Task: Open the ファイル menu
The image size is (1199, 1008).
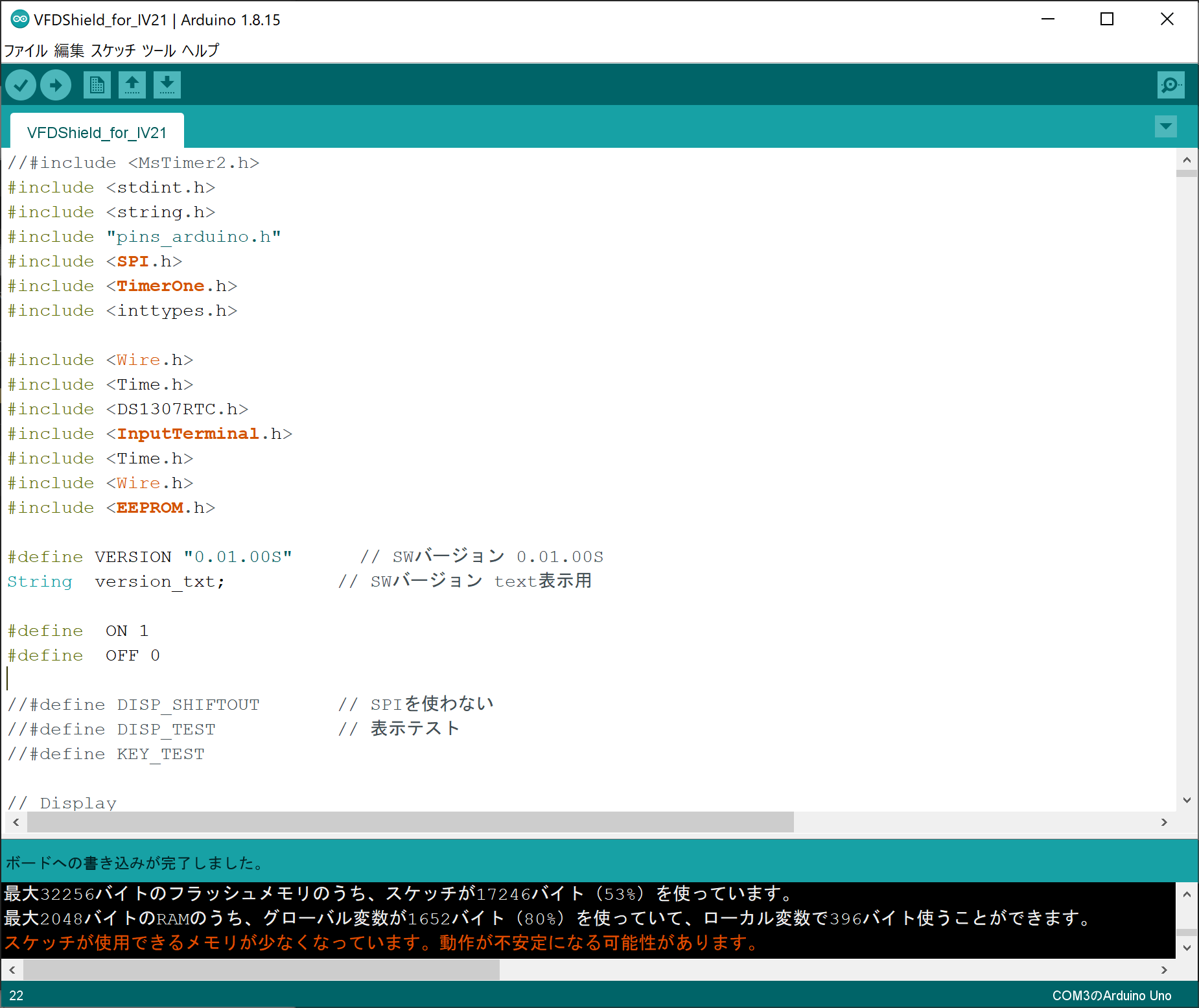Action: 25,50
